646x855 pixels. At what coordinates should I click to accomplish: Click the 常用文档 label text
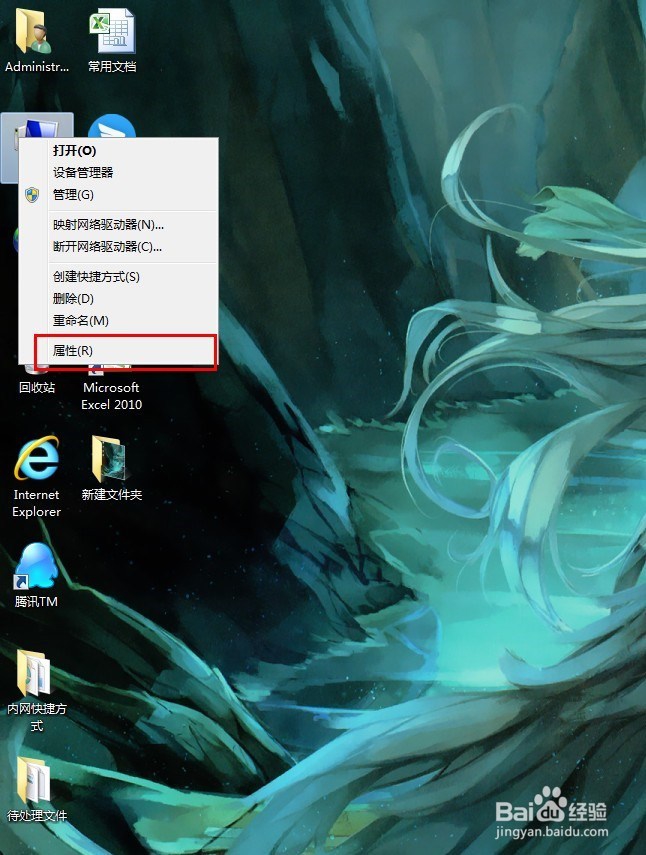112,67
